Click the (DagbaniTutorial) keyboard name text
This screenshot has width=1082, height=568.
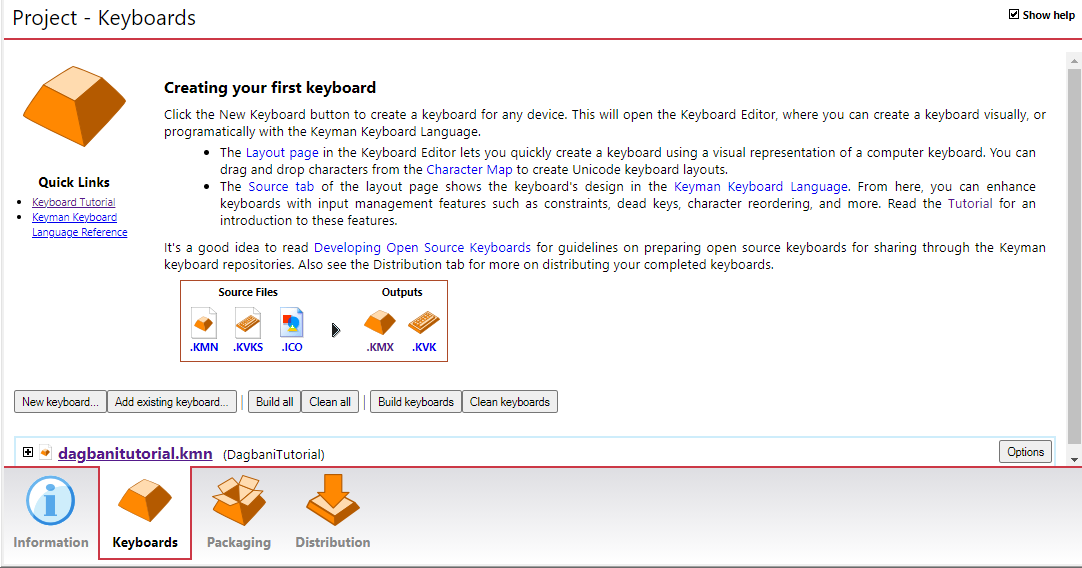tap(273, 455)
